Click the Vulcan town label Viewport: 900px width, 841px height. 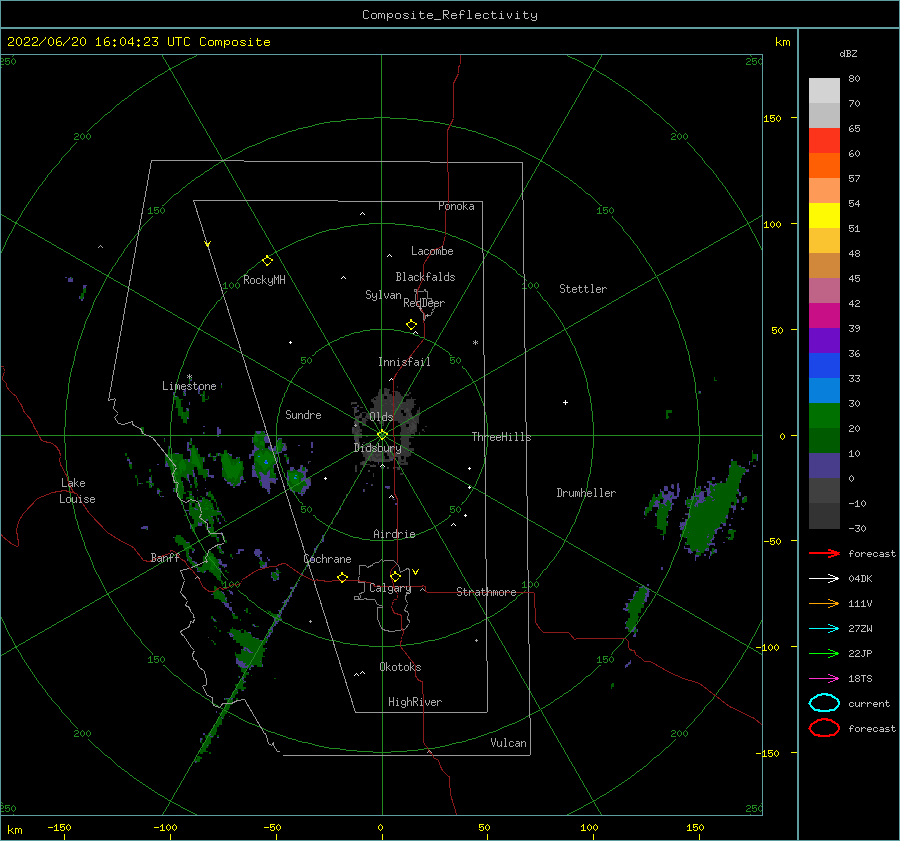(508, 743)
